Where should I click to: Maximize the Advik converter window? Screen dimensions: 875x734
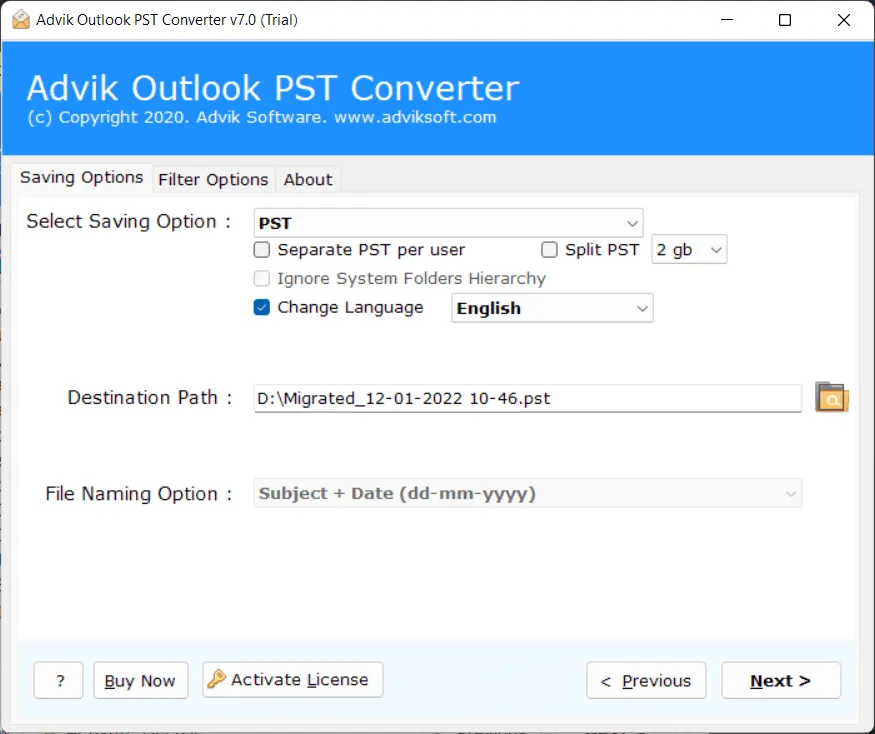click(x=785, y=20)
